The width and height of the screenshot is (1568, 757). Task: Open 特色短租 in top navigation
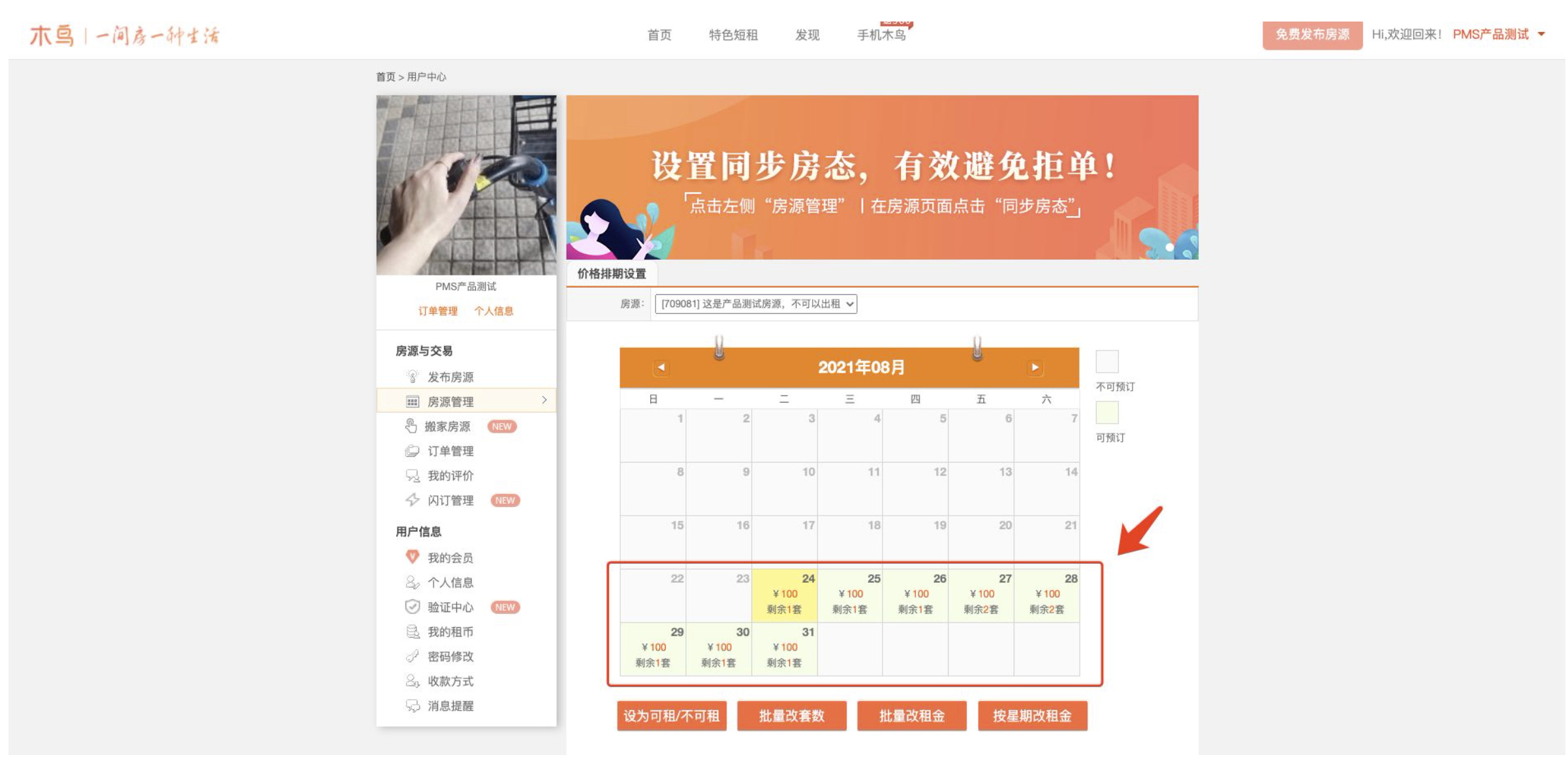(733, 35)
